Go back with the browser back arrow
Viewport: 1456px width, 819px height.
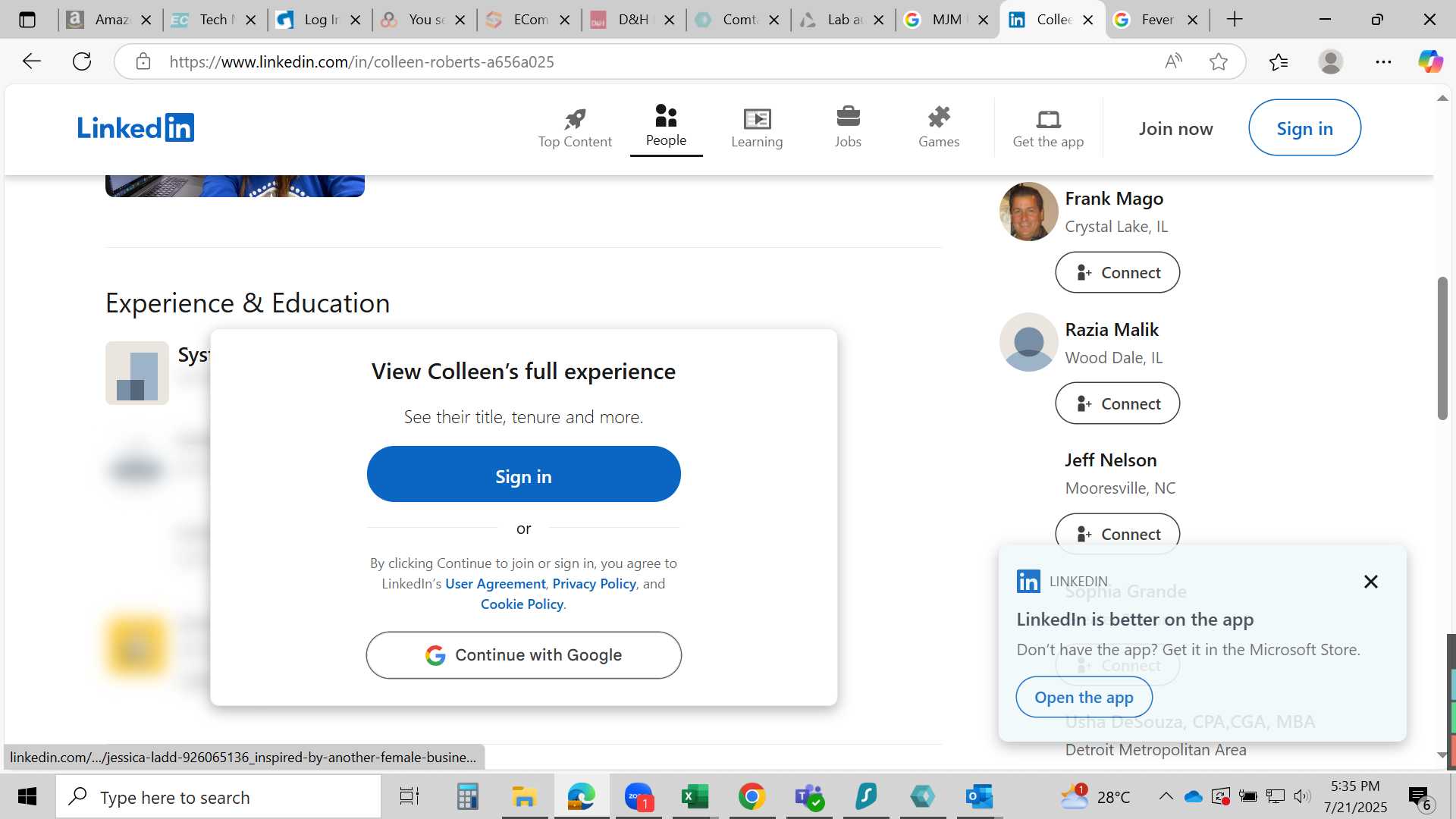pyautogui.click(x=31, y=61)
